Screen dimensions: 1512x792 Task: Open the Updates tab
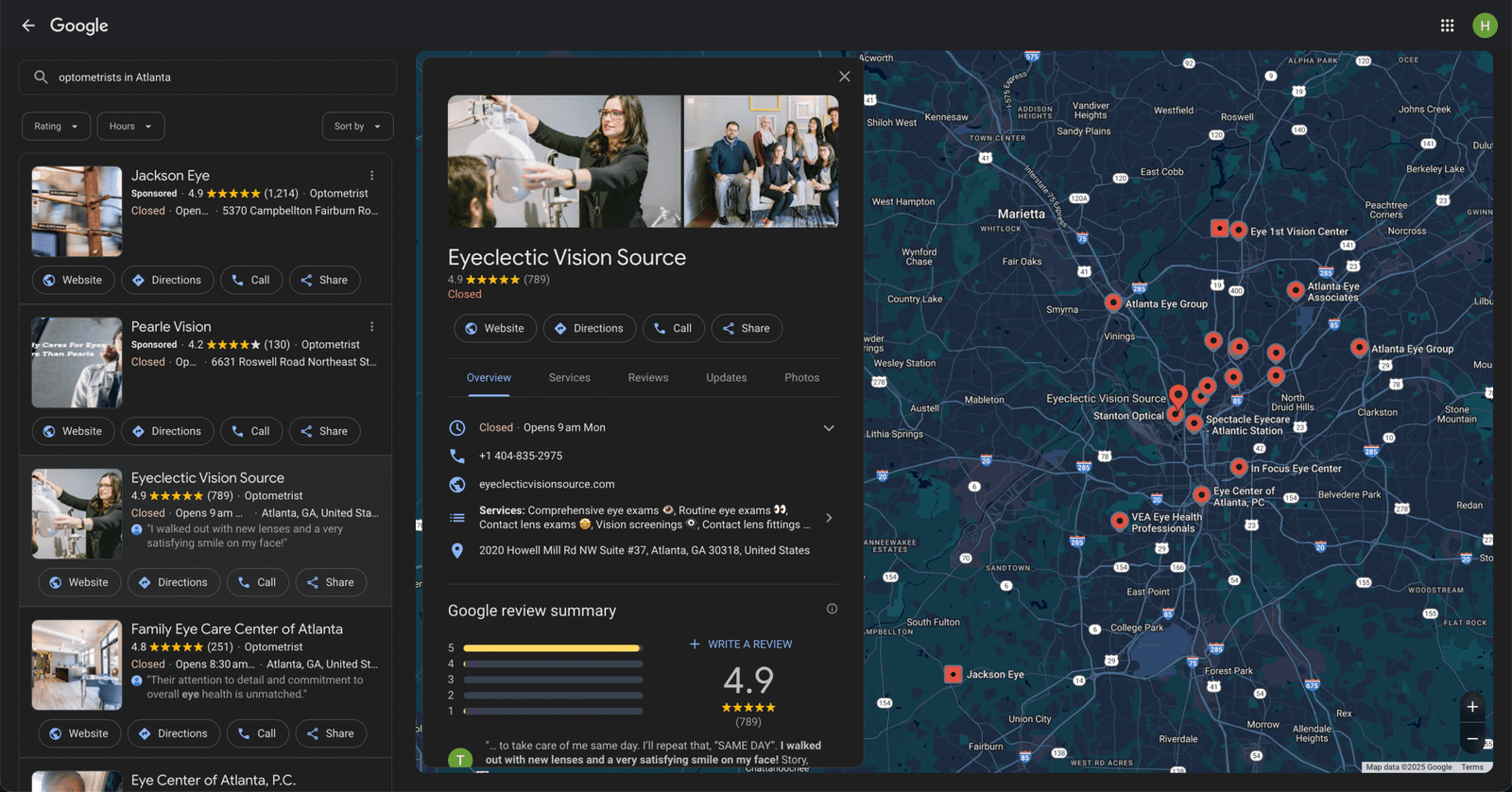click(727, 377)
